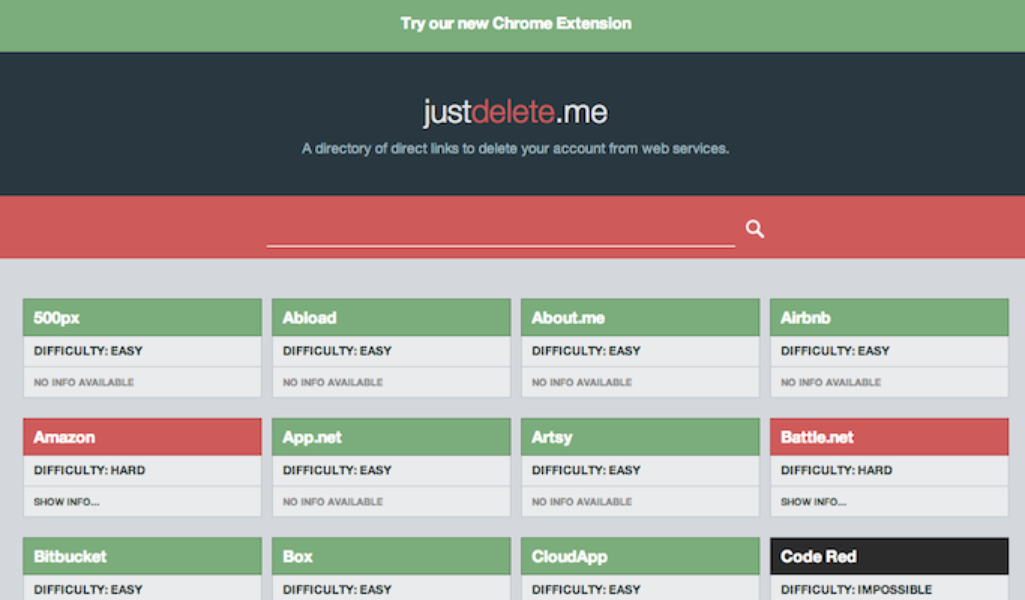Click No Info Available under App.net
Image resolution: width=1025 pixels, height=600 pixels.
pyautogui.click(x=333, y=502)
